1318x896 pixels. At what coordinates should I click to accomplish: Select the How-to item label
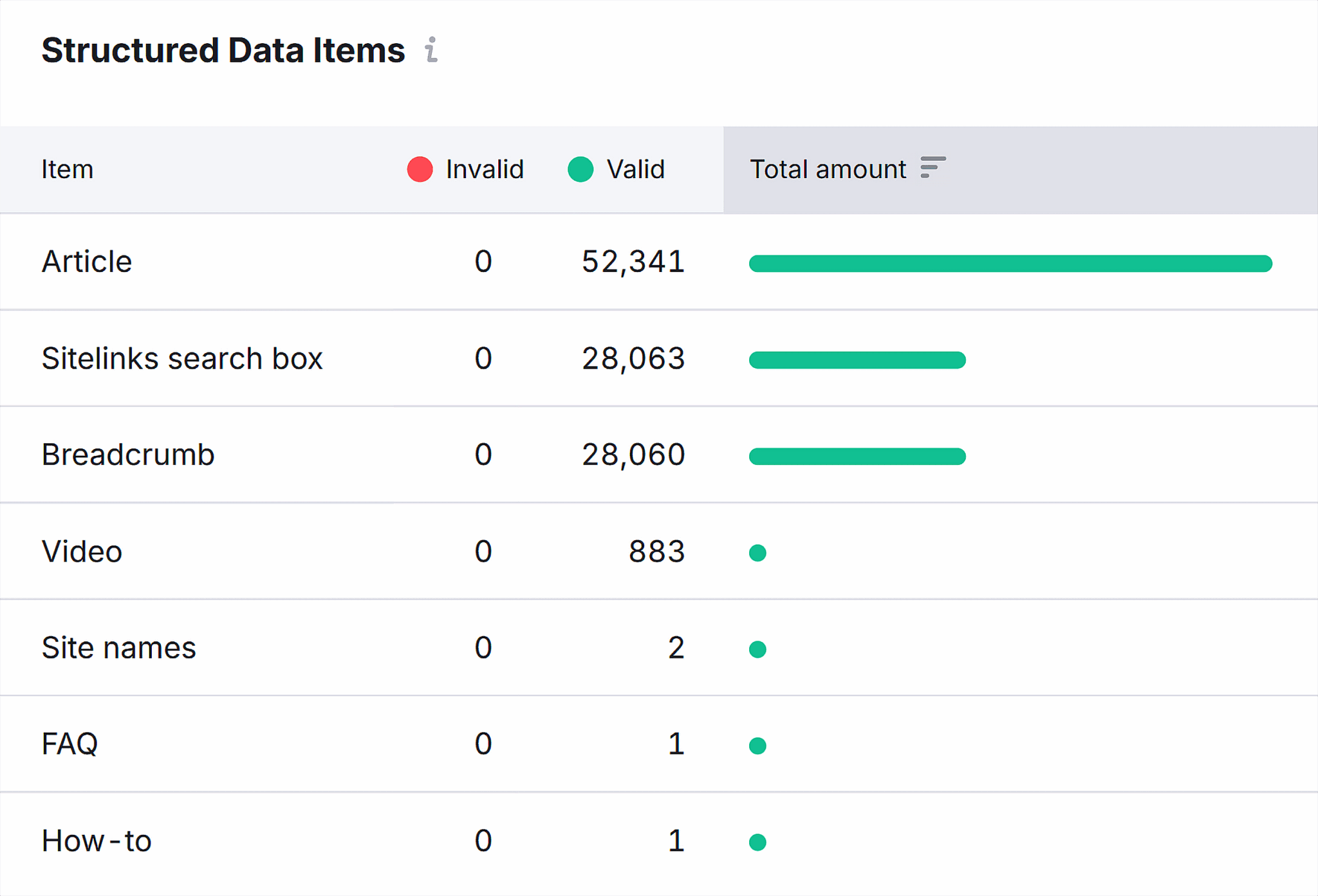(97, 841)
